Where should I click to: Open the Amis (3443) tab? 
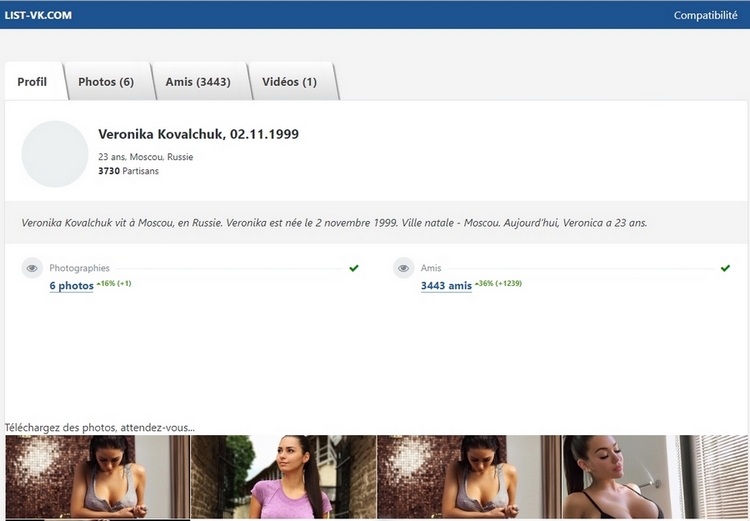[198, 82]
